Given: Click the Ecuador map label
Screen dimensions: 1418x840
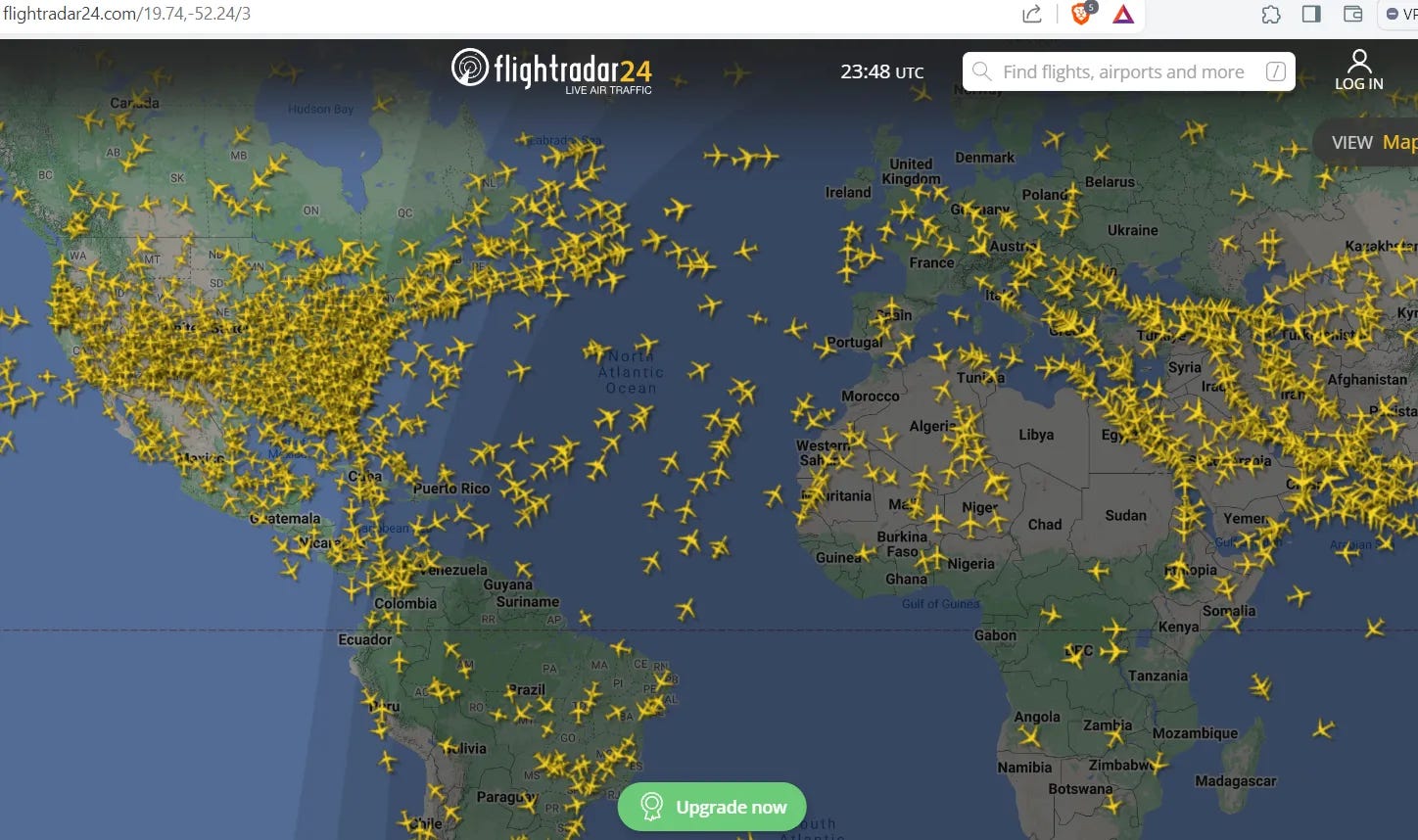Looking at the screenshot, I should point(365,640).
